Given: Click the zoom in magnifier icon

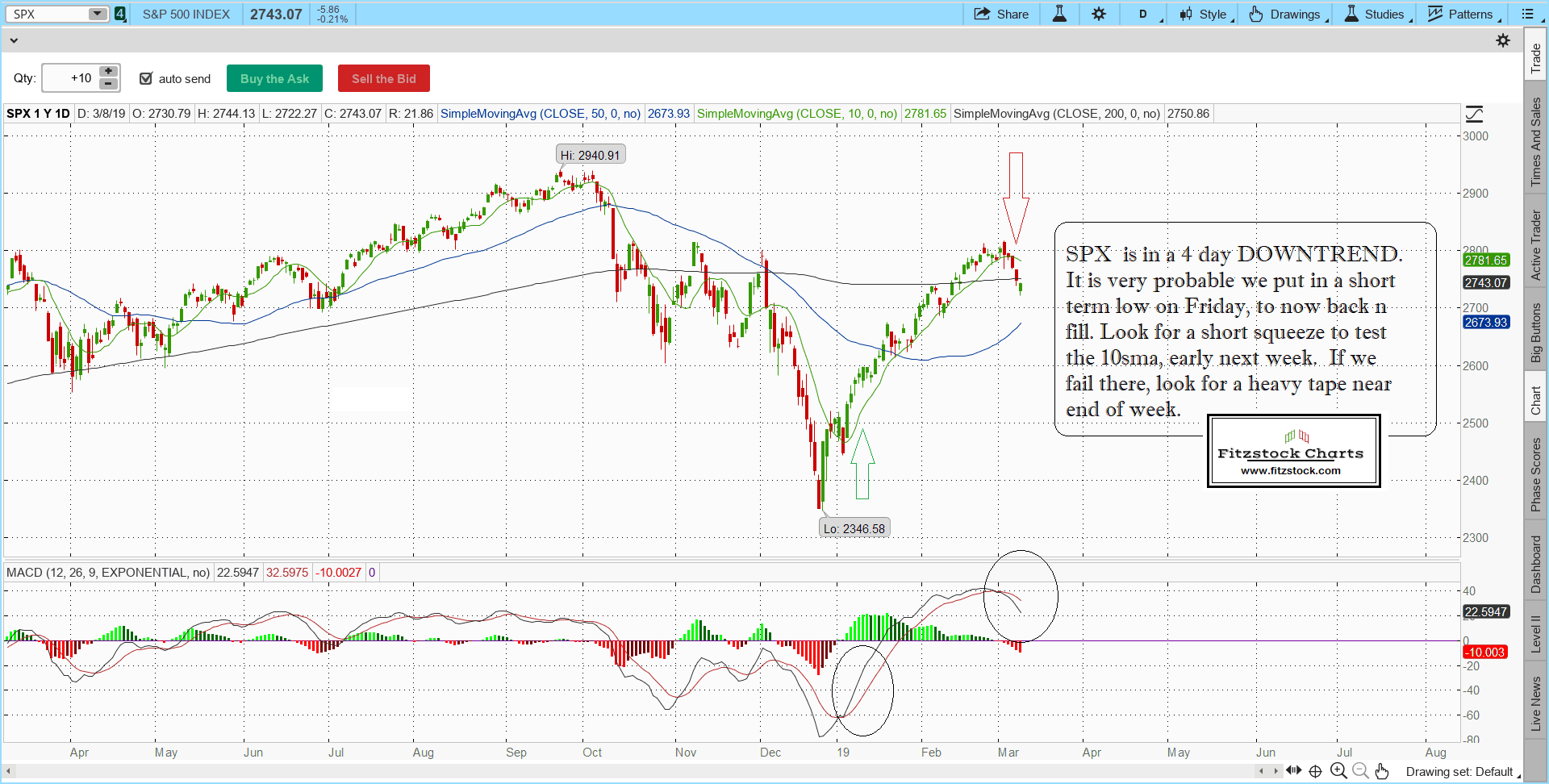Looking at the screenshot, I should tap(1338, 771).
